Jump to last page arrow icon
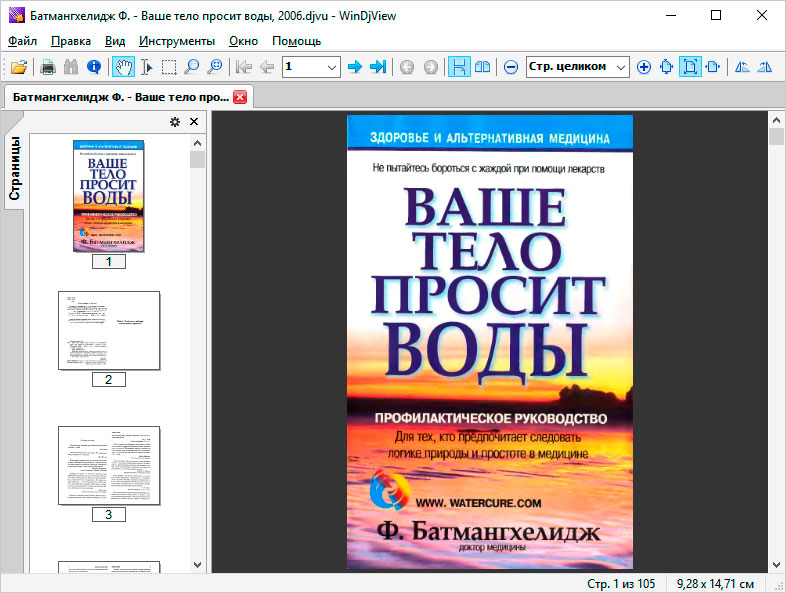 pos(377,67)
